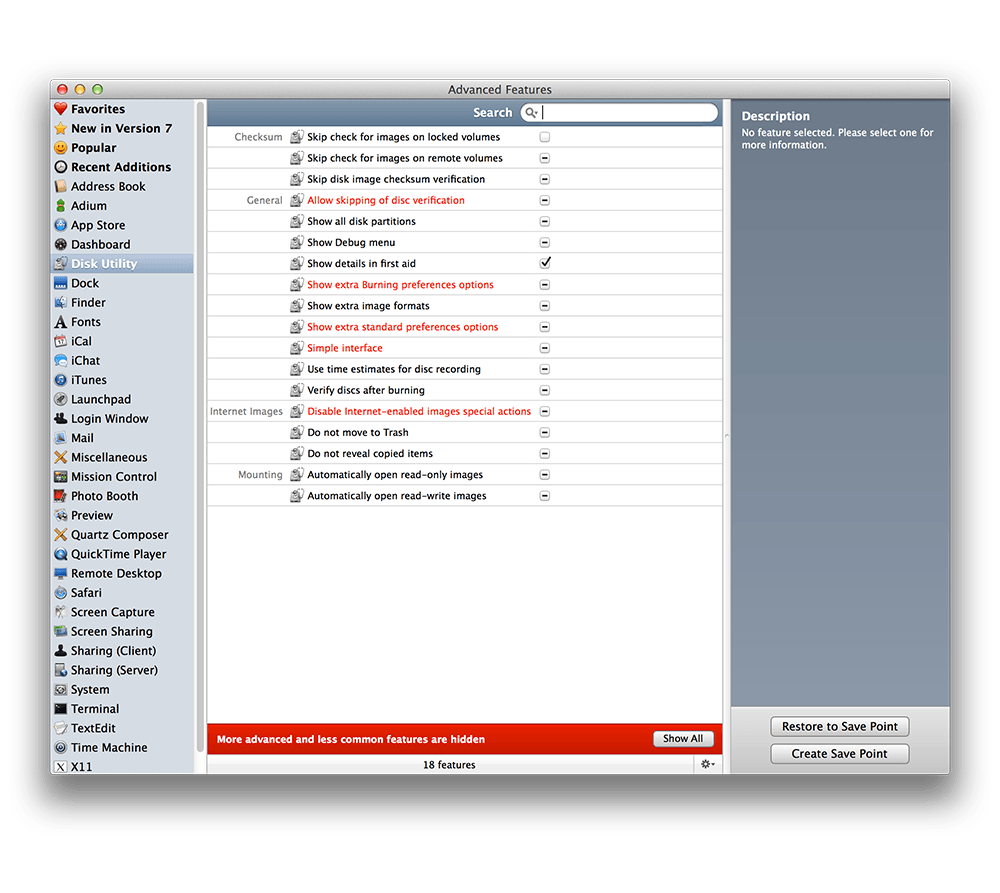1000x893 pixels.
Task: Select Automatically open read-only images row
Action: 464,475
